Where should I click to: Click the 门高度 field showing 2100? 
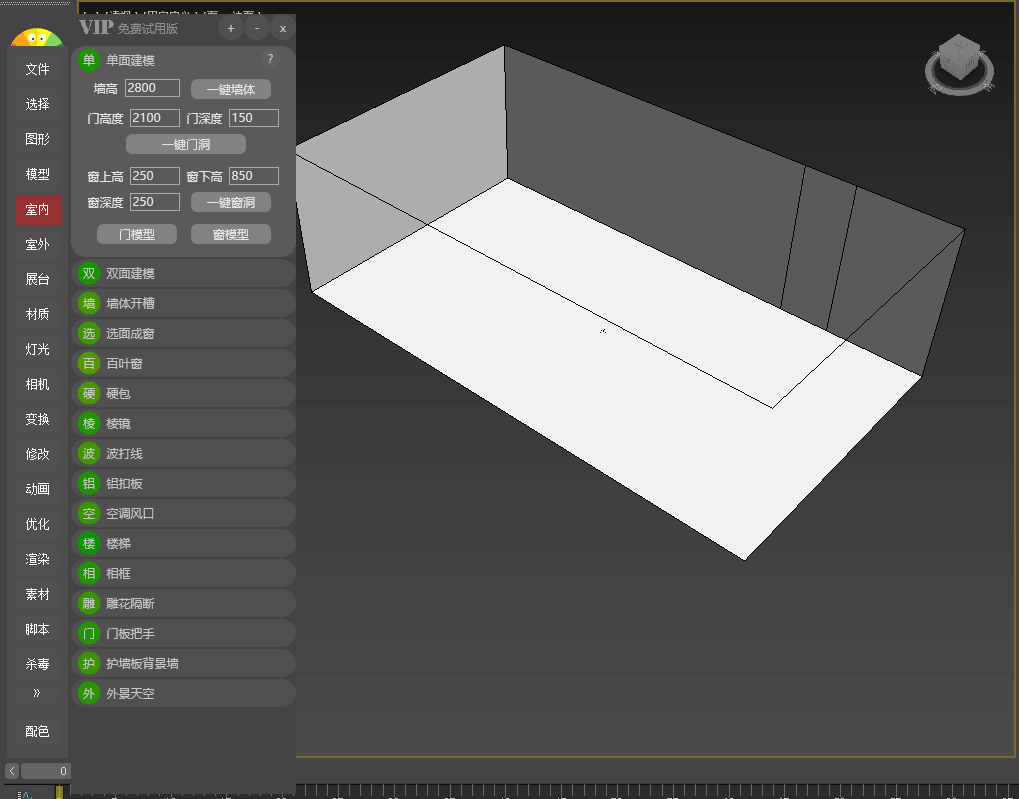pos(155,118)
